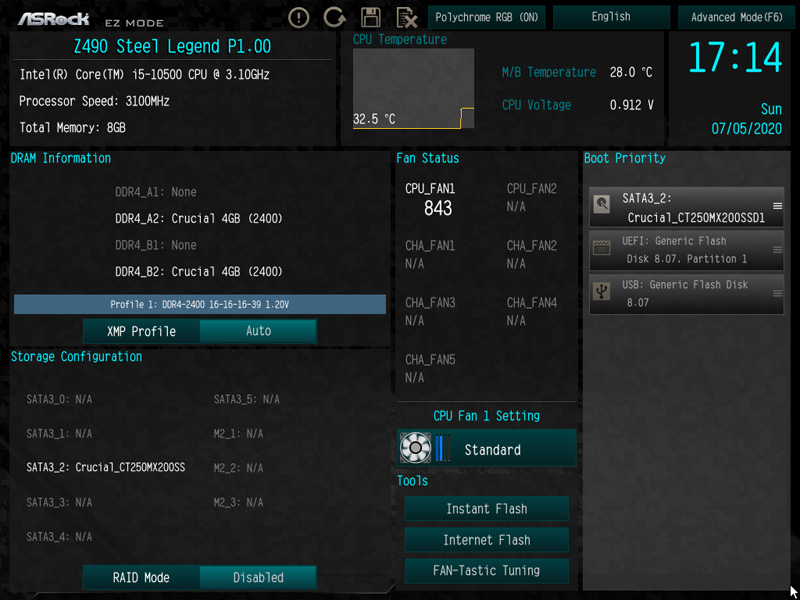The image size is (800, 600).
Task: Click the 17:14 clock display
Action: click(735, 57)
